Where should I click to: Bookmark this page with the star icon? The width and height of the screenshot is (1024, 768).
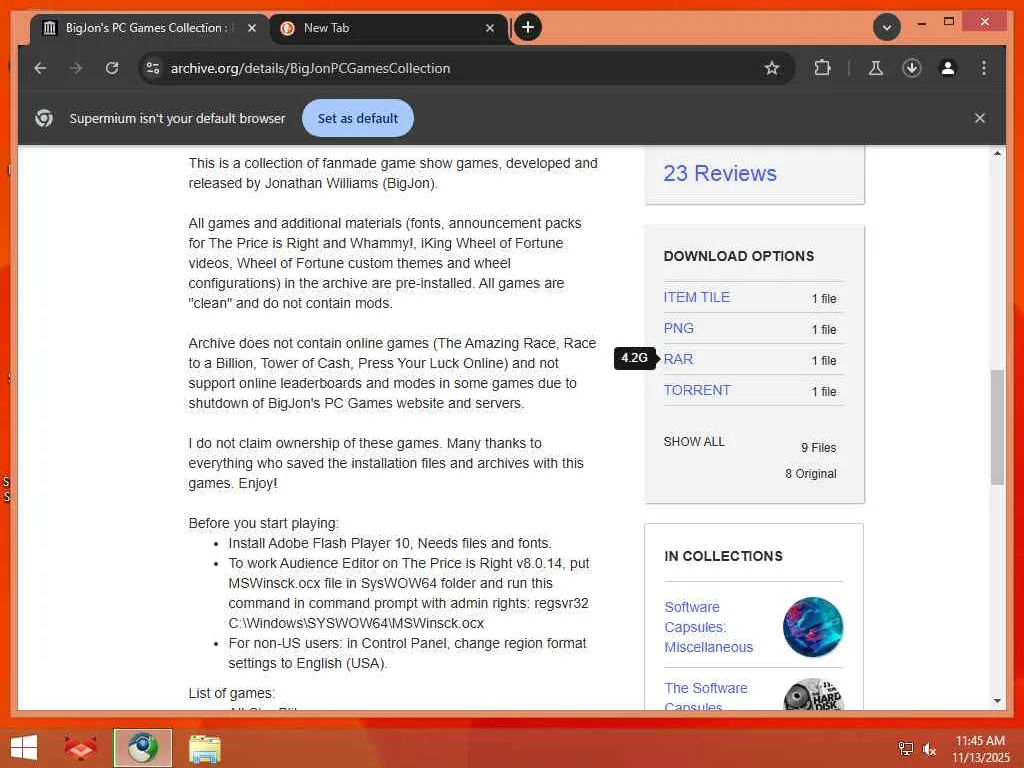coord(772,68)
